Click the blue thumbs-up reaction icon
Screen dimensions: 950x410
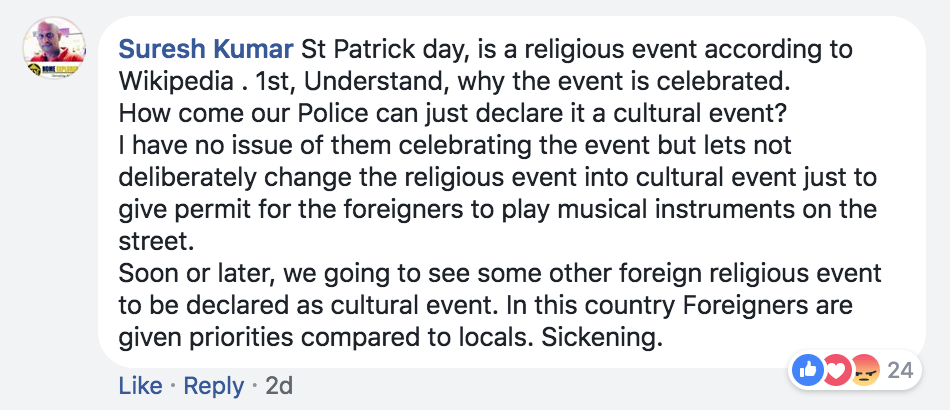(808, 369)
